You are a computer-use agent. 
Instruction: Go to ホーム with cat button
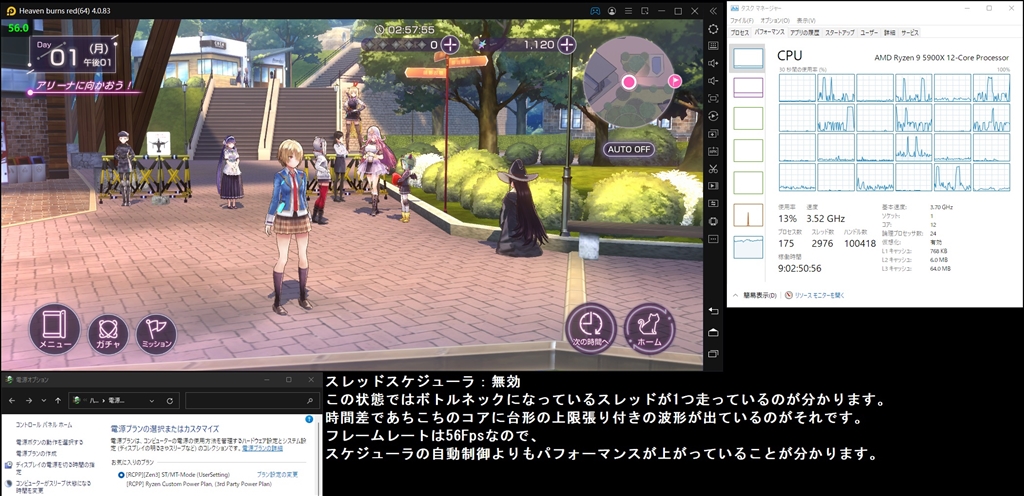coord(649,328)
